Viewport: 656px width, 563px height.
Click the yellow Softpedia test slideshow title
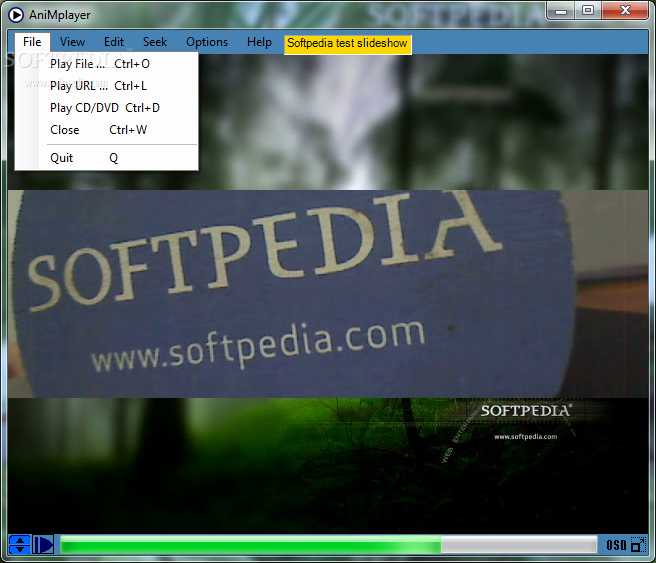pyautogui.click(x=348, y=44)
